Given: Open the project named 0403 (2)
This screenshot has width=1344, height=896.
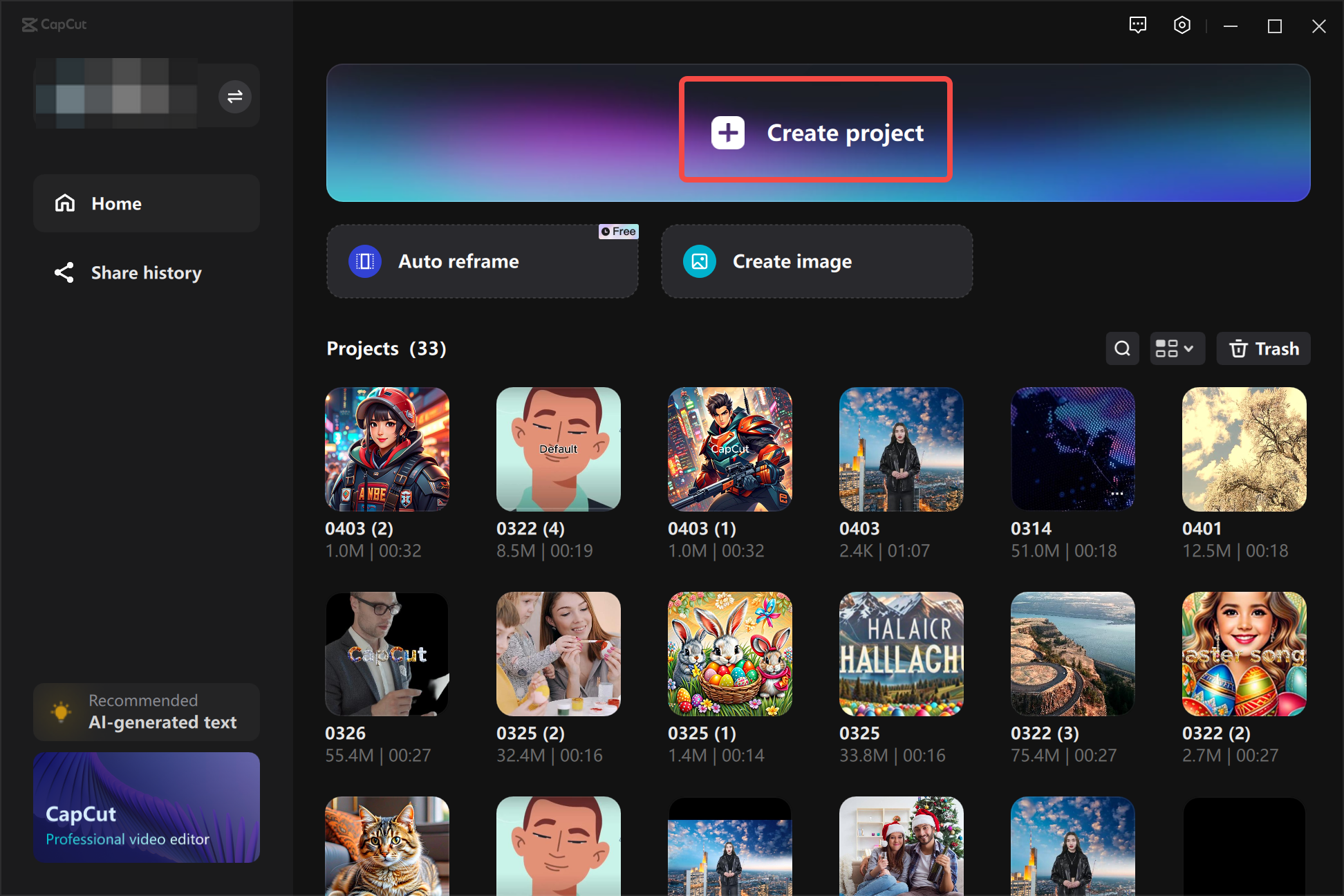Looking at the screenshot, I should pos(386,449).
